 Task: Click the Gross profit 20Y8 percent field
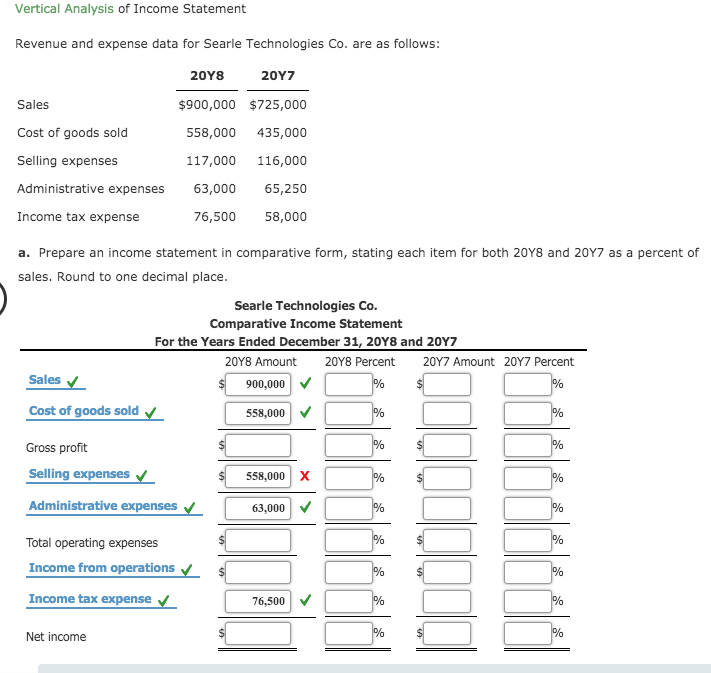click(349, 445)
